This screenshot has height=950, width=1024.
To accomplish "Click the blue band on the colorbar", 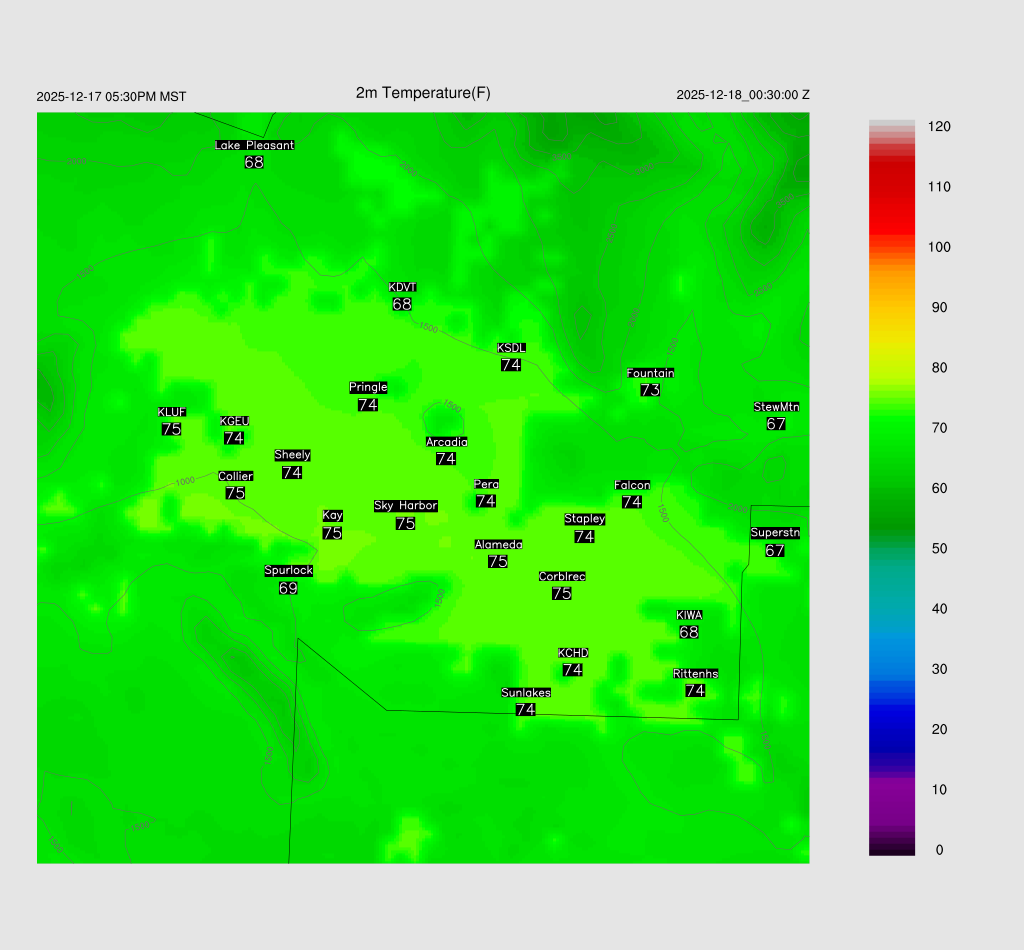I will [x=892, y=700].
